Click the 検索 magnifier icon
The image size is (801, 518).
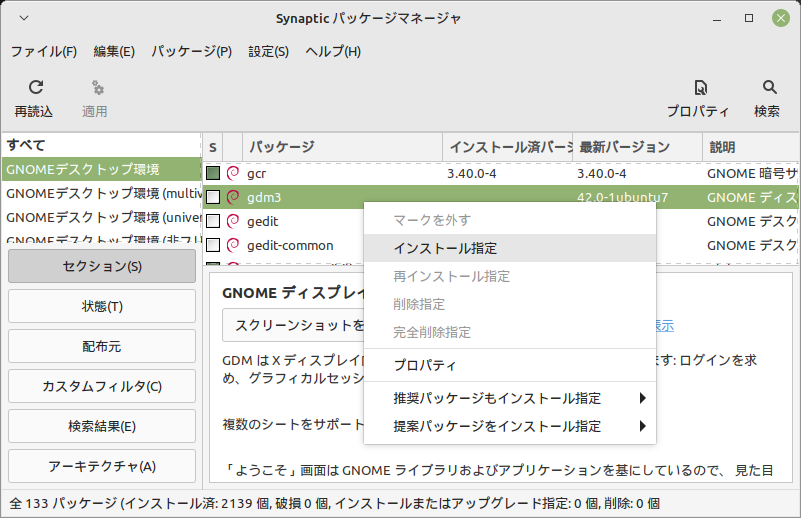(769, 87)
